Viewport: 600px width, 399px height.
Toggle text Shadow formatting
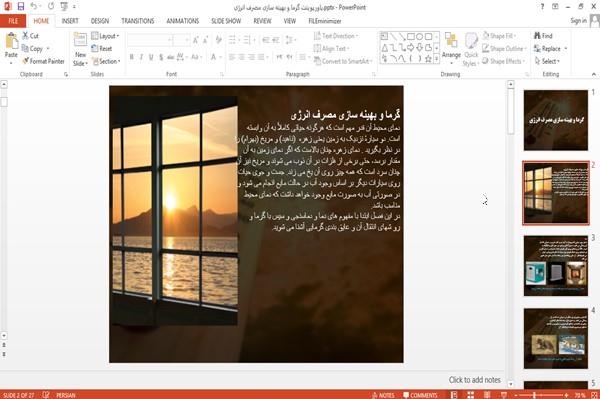pyautogui.click(x=161, y=57)
